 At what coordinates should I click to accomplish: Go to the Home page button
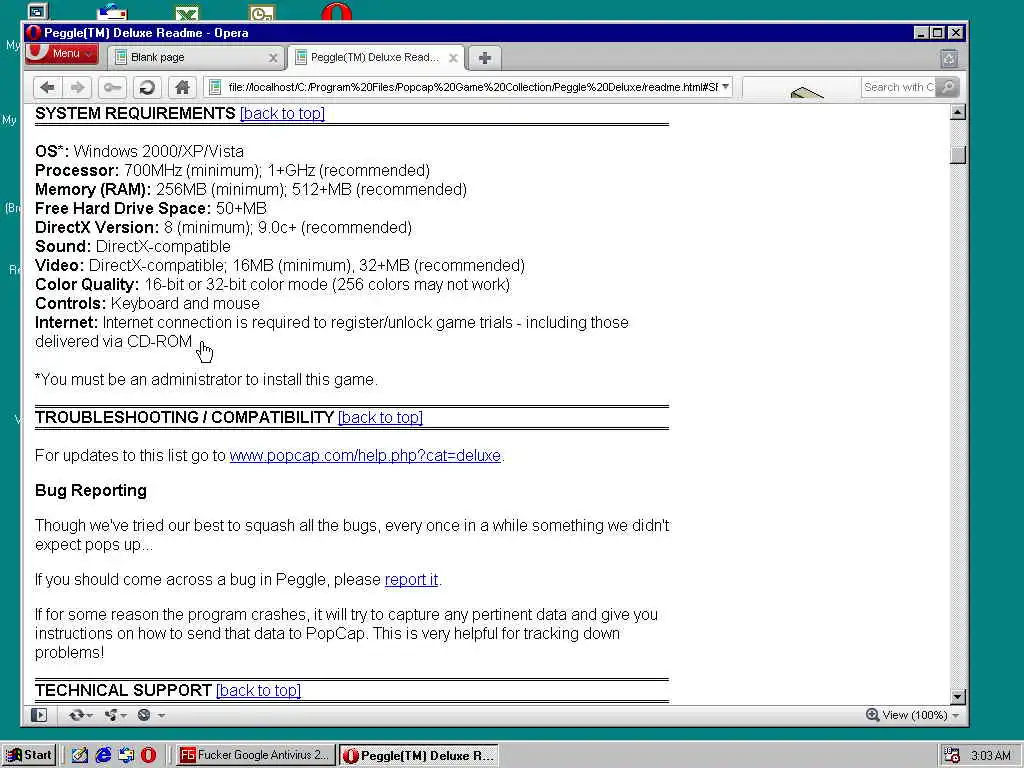(182, 87)
